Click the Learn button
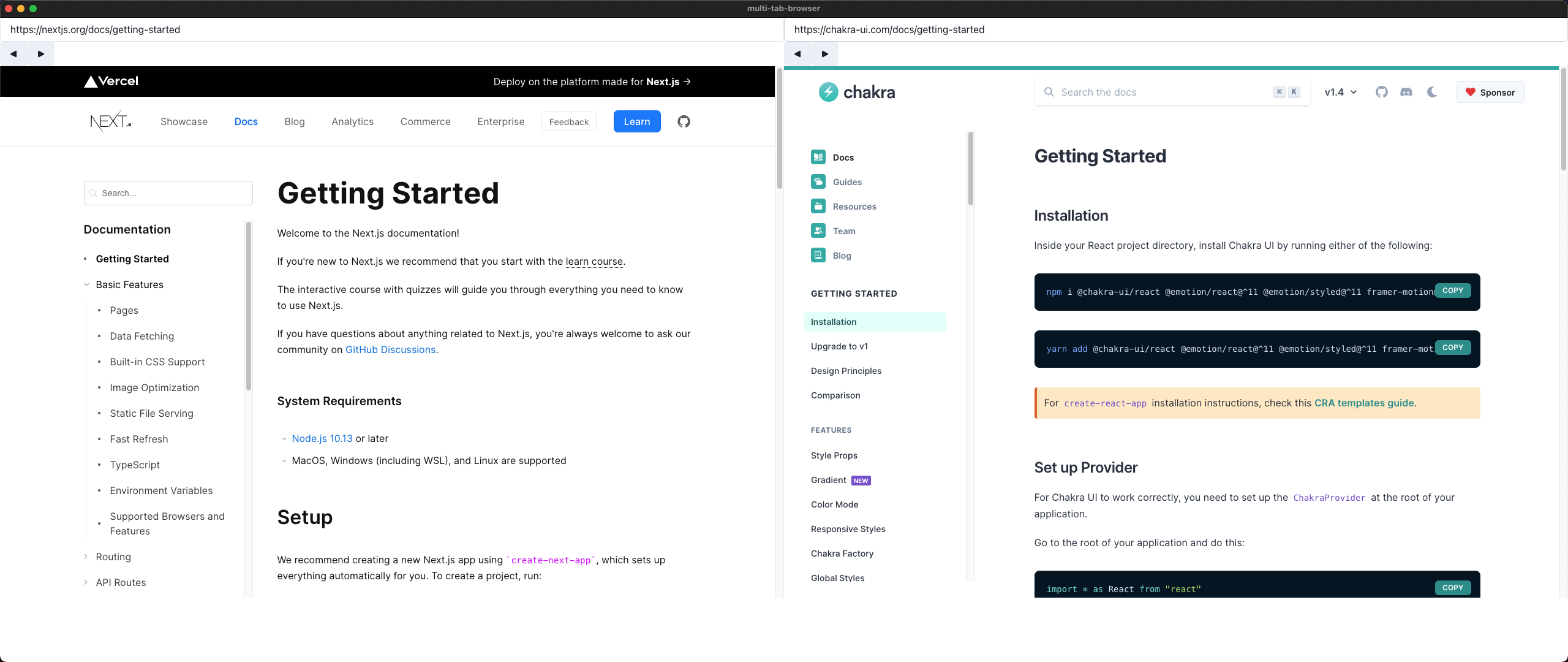Screen dimensions: 1568x662 tap(637, 121)
